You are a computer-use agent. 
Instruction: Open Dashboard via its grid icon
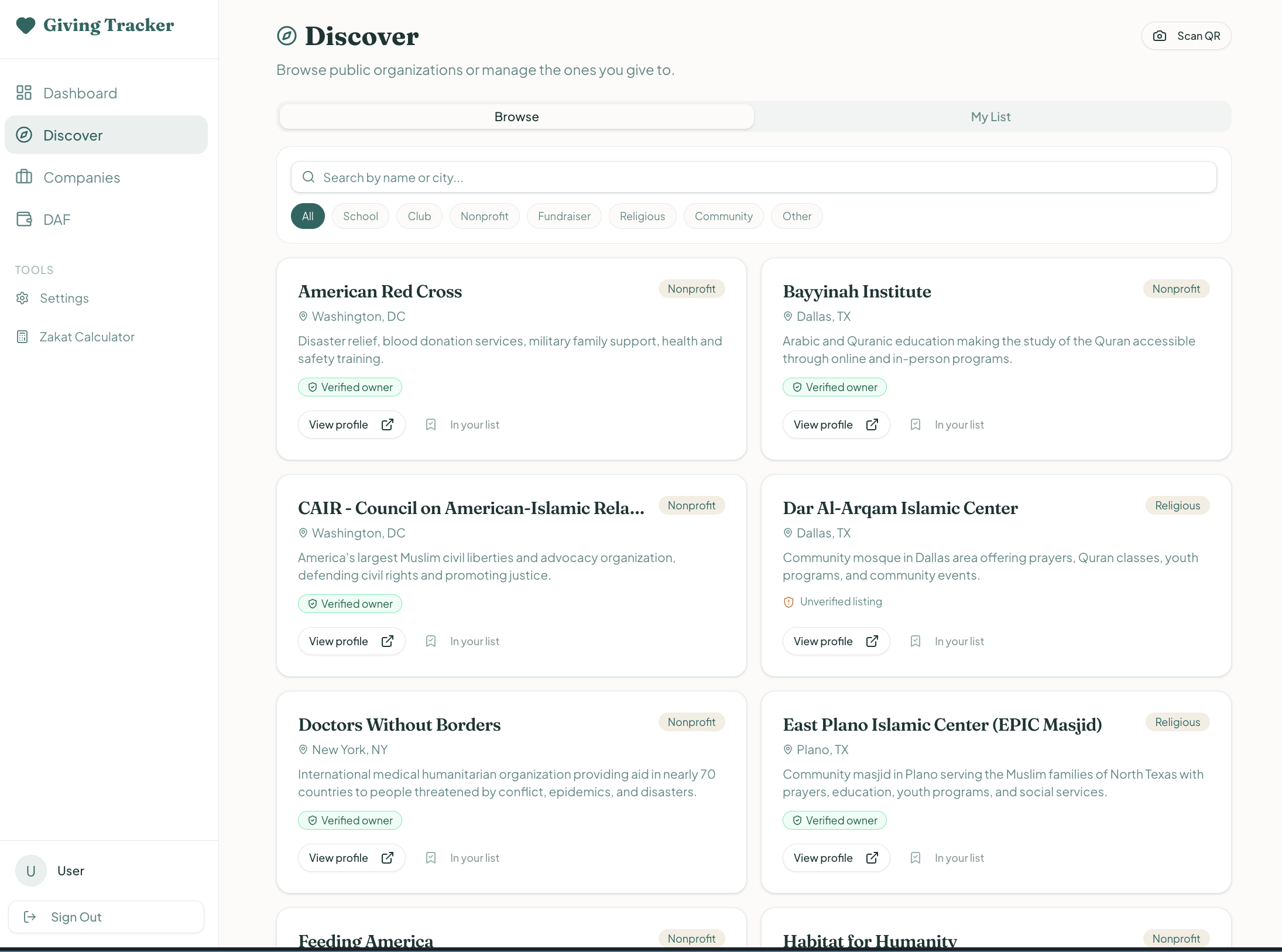(x=24, y=93)
